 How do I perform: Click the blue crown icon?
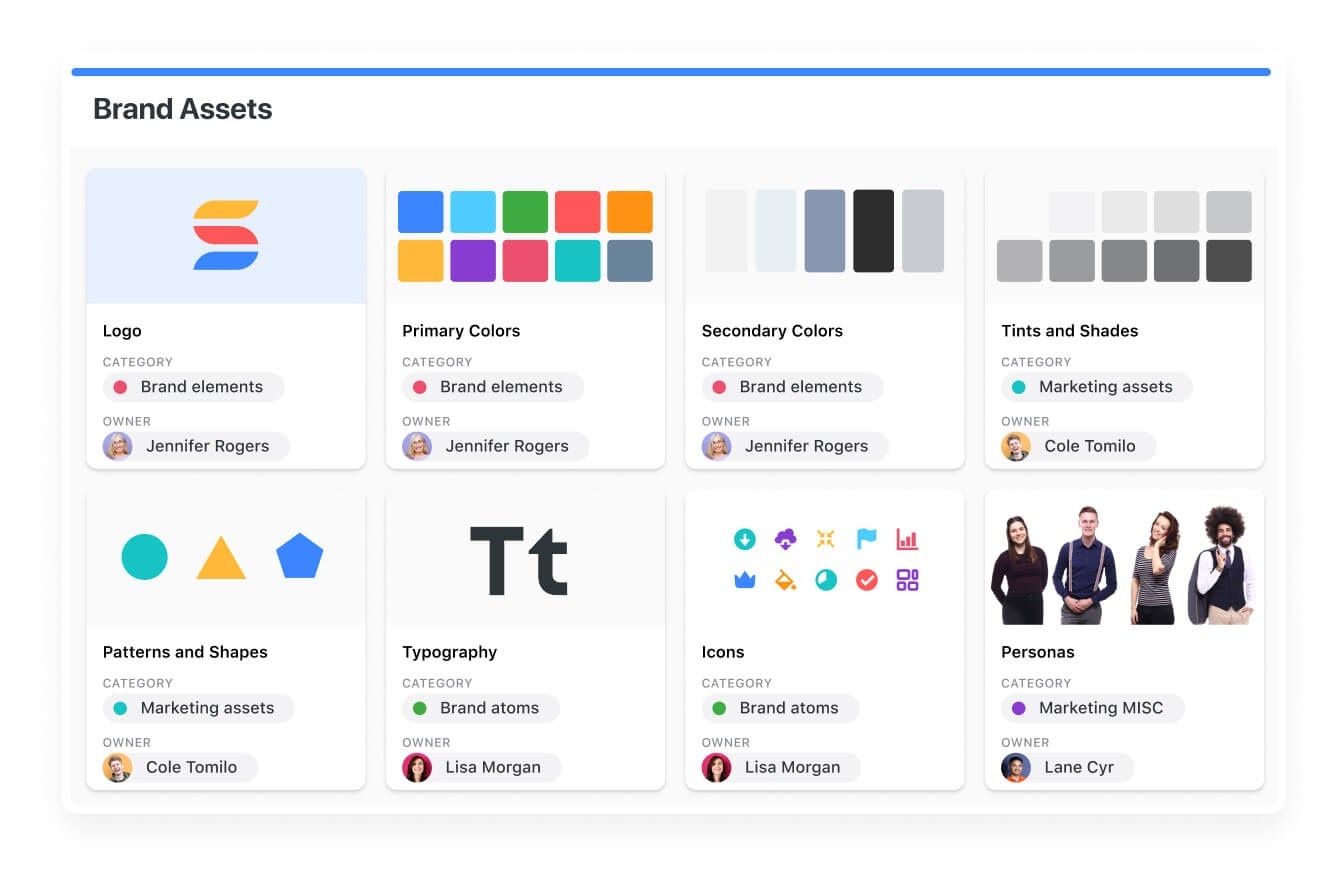[745, 580]
